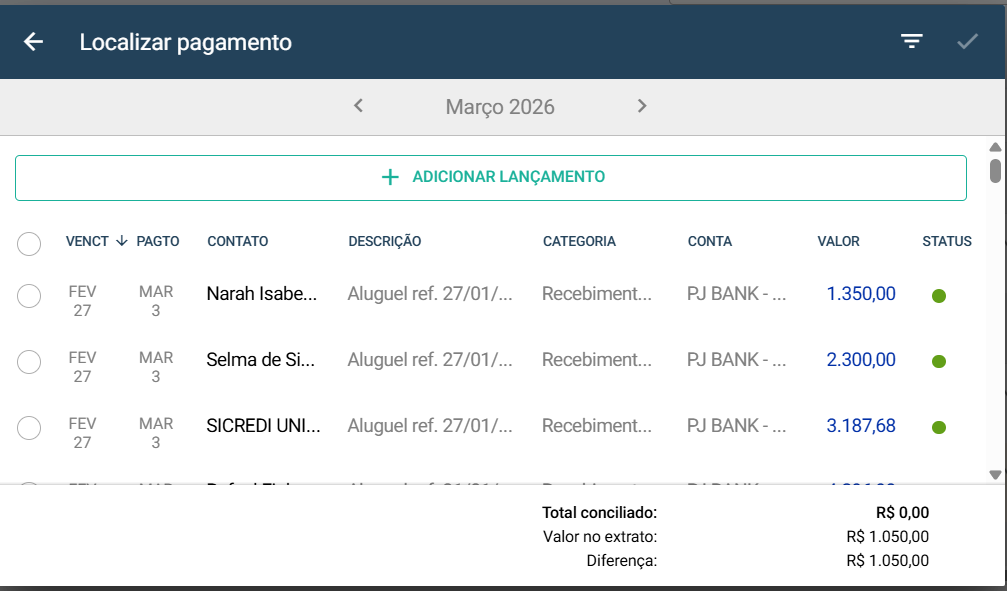This screenshot has width=1007, height=591.
Task: Click the green status dot for Narah Isabe
Action: point(939,296)
